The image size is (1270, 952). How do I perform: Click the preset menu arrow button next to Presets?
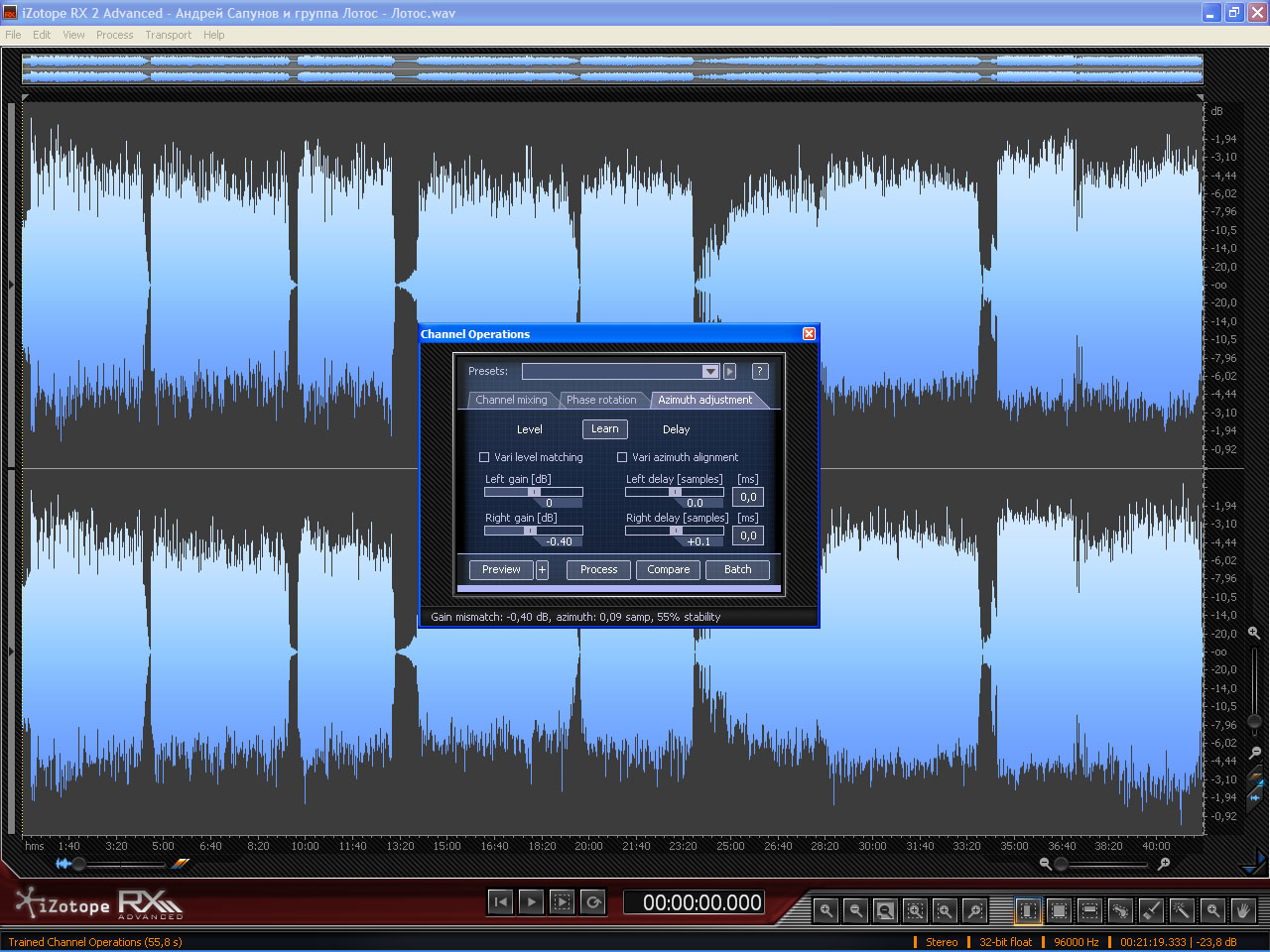pyautogui.click(x=730, y=371)
